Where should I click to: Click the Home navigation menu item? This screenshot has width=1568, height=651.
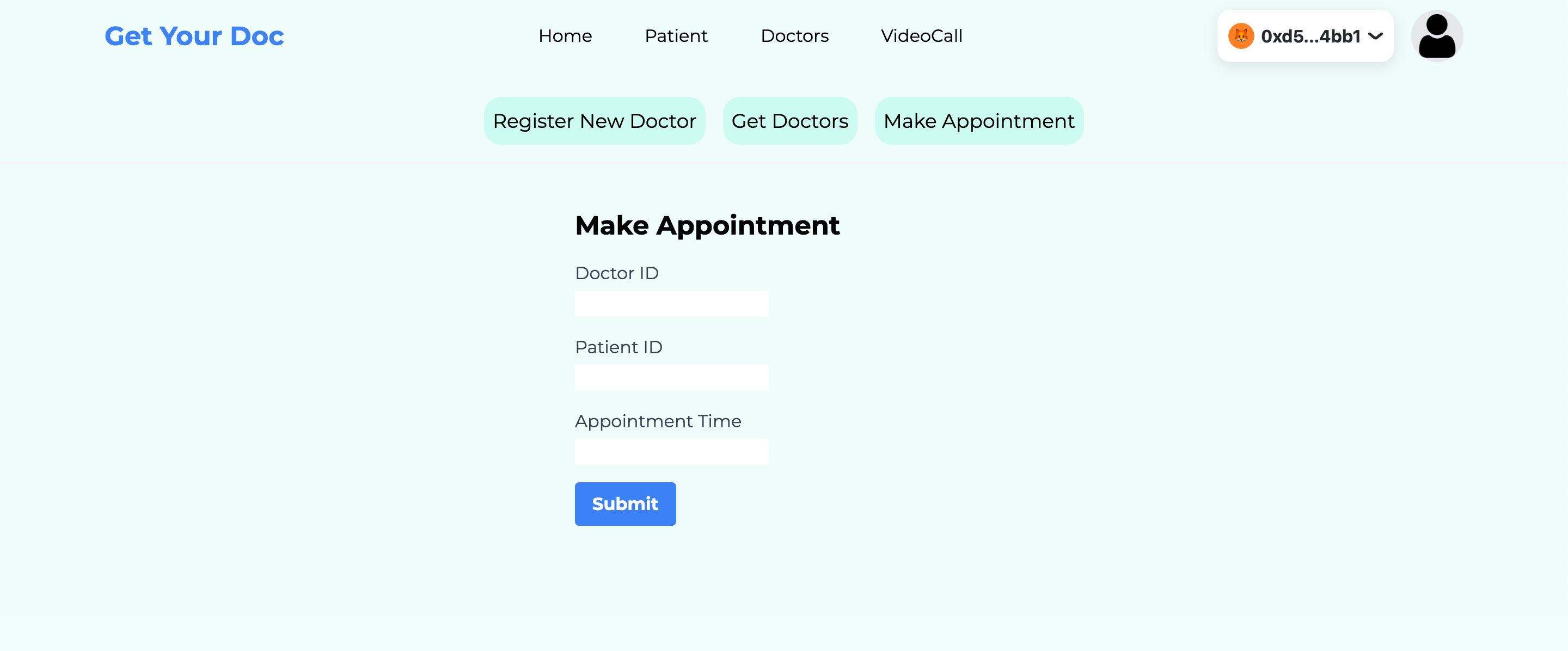pyautogui.click(x=565, y=36)
